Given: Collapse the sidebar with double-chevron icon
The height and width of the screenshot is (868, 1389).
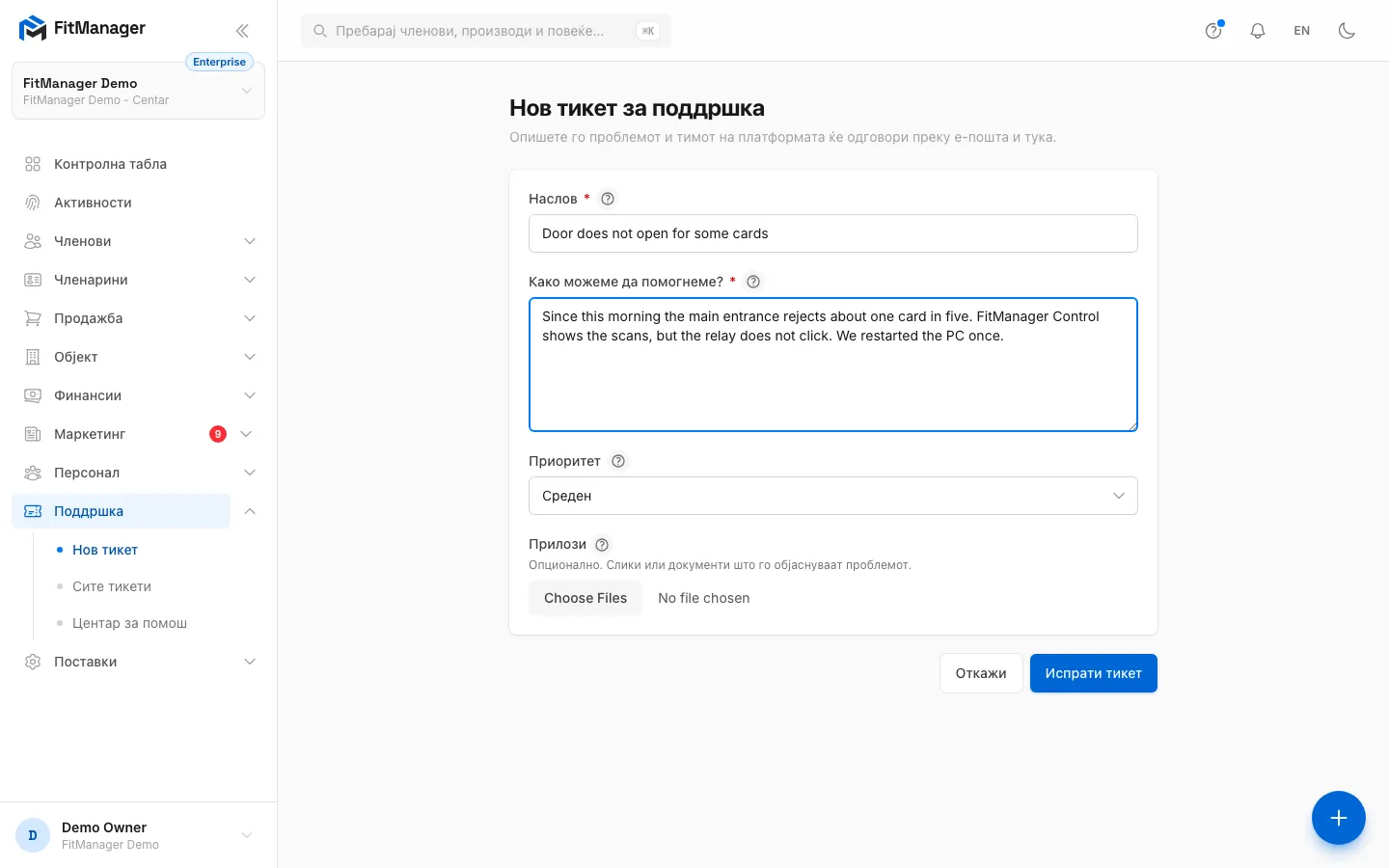Looking at the screenshot, I should [242, 30].
